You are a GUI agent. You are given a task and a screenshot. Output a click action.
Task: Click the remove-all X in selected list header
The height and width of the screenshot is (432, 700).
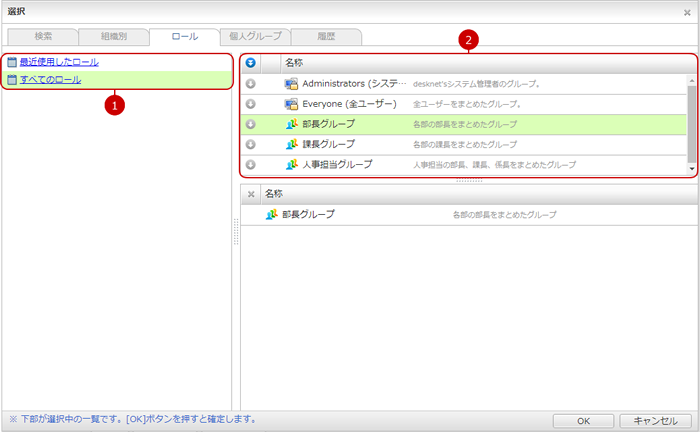pyautogui.click(x=251, y=193)
